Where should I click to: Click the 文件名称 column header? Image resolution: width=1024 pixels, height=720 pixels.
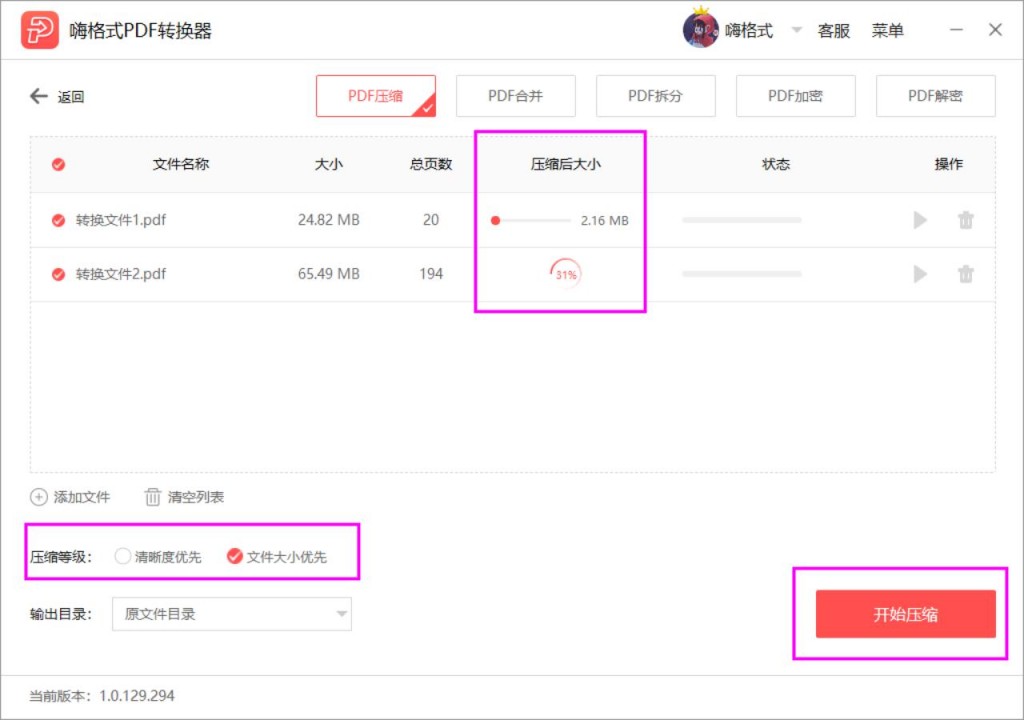[181, 165]
